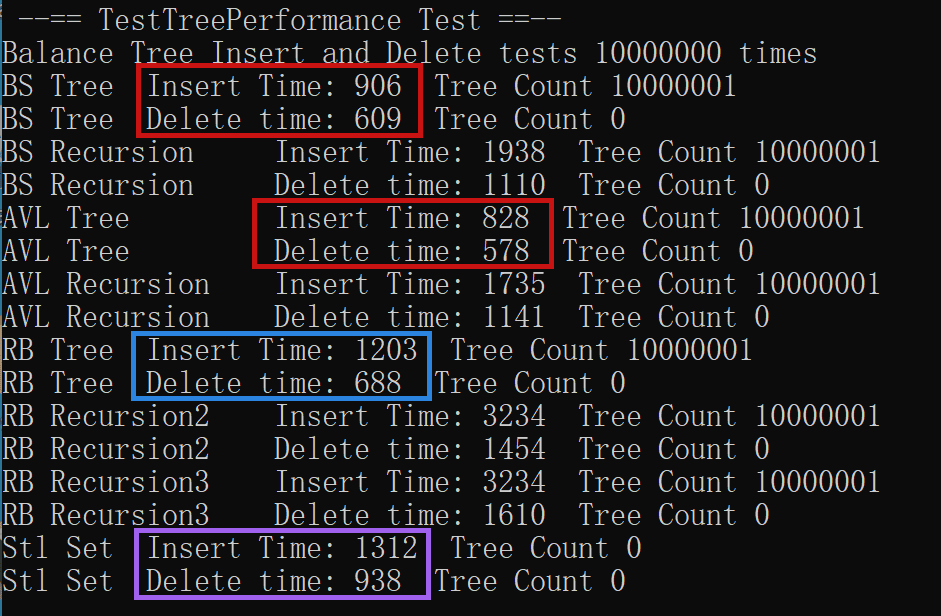Screen dimensions: 941x616
Task: Click BS Recursion "Delete time: 1110"
Action: (x=409, y=185)
